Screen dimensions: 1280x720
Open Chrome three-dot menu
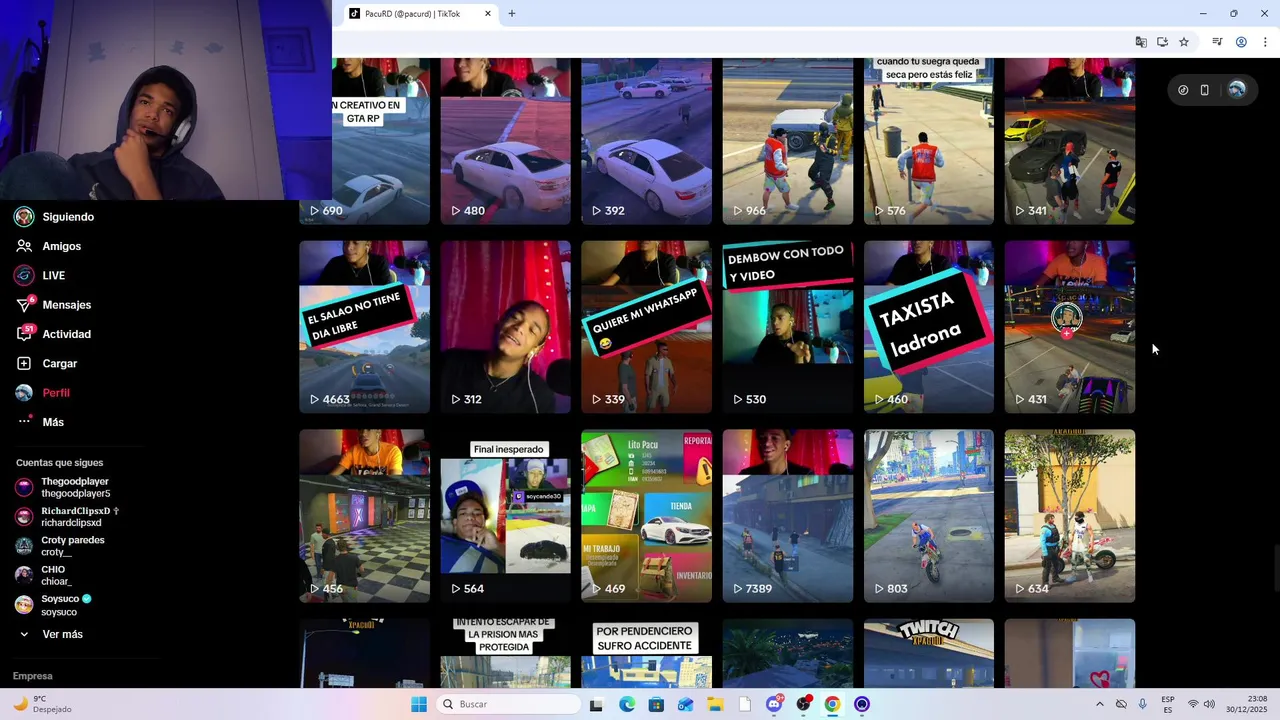pyautogui.click(x=1265, y=42)
